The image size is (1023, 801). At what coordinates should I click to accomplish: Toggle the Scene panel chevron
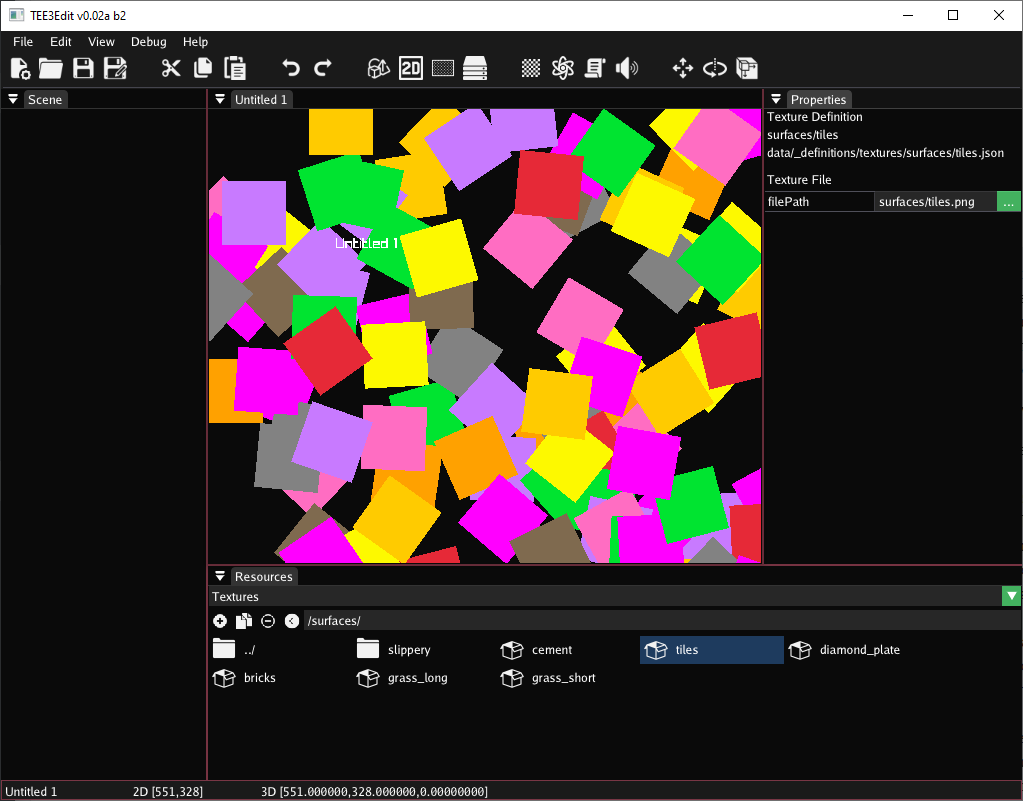click(x=12, y=99)
